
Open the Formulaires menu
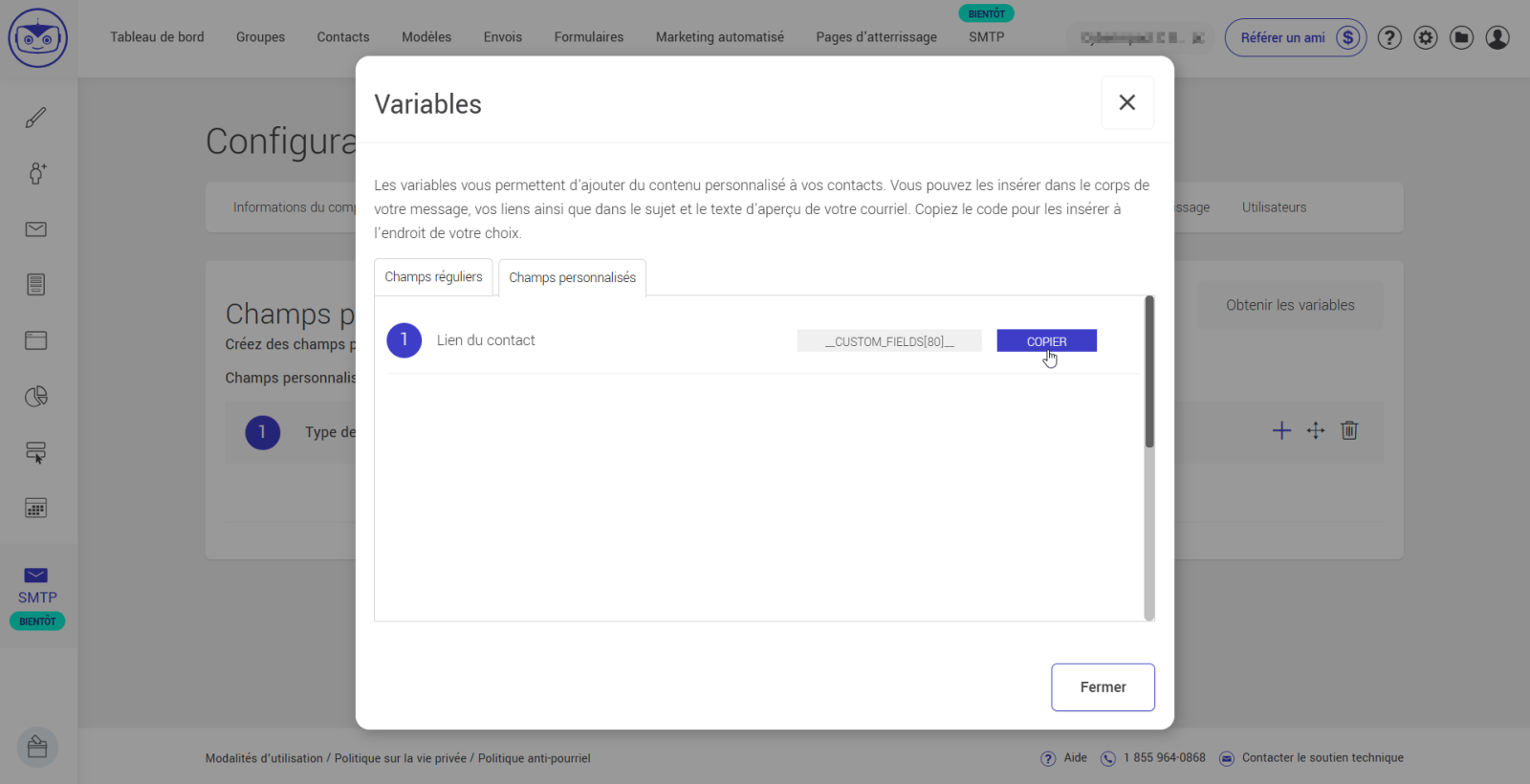[x=589, y=37]
